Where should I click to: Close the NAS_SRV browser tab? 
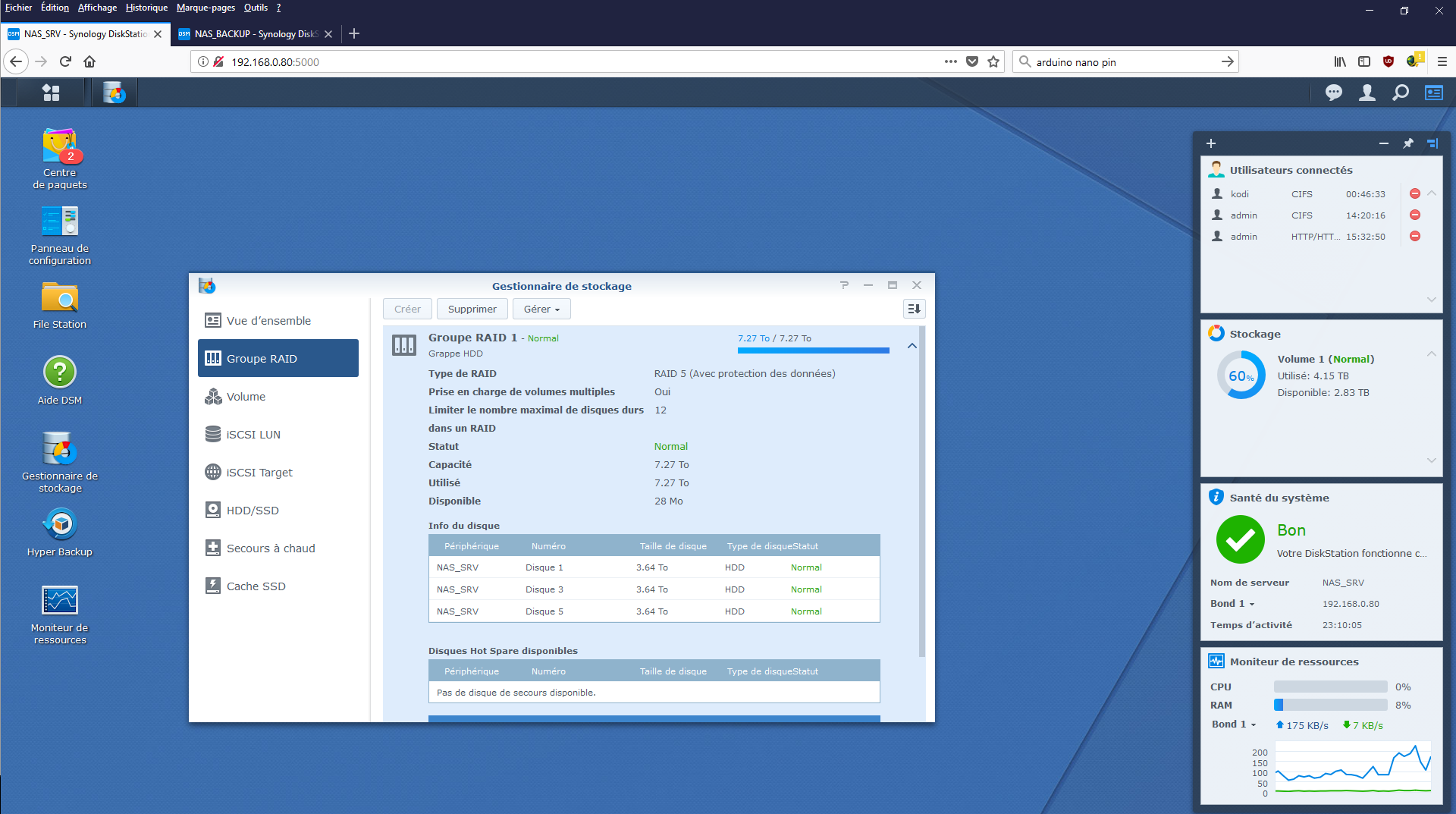point(158,34)
